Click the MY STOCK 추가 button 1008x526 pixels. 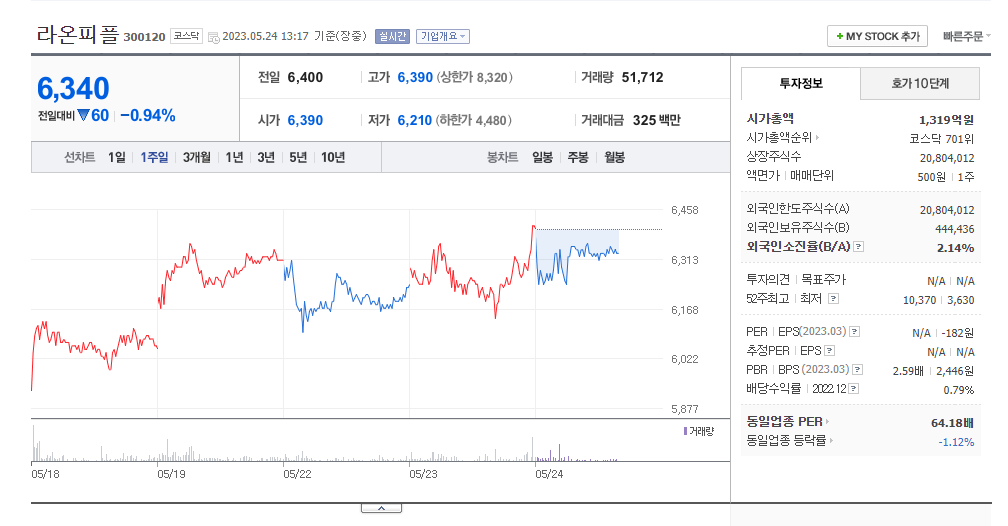[x=878, y=37]
